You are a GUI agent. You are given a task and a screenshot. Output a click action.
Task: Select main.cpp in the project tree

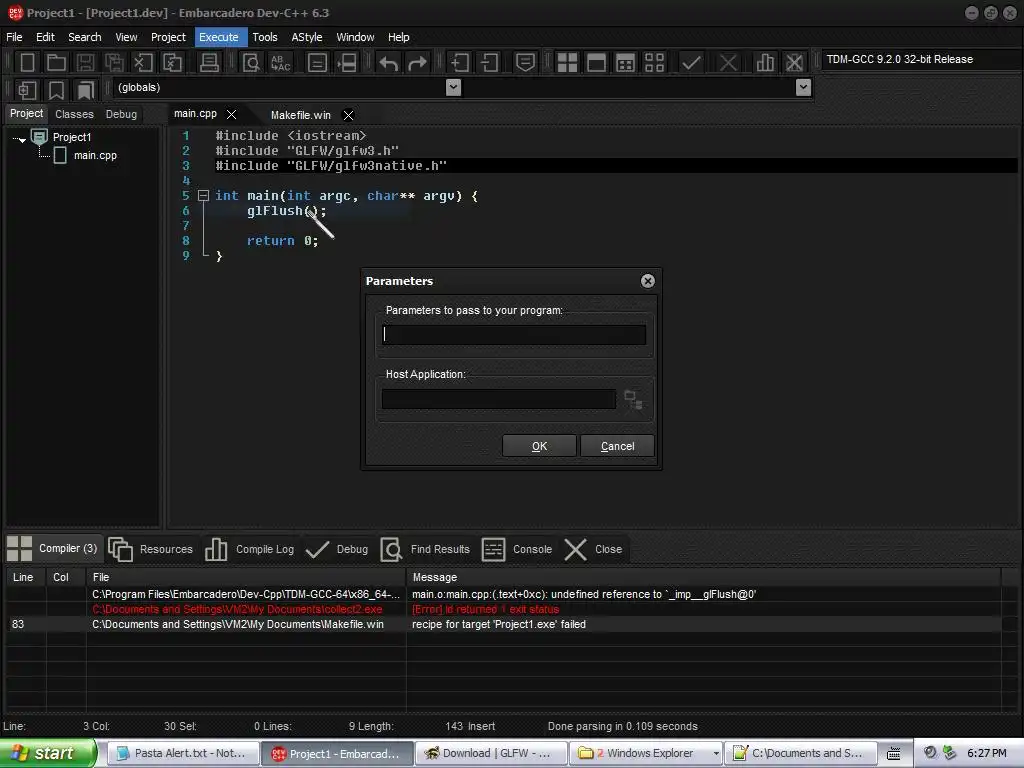95,155
